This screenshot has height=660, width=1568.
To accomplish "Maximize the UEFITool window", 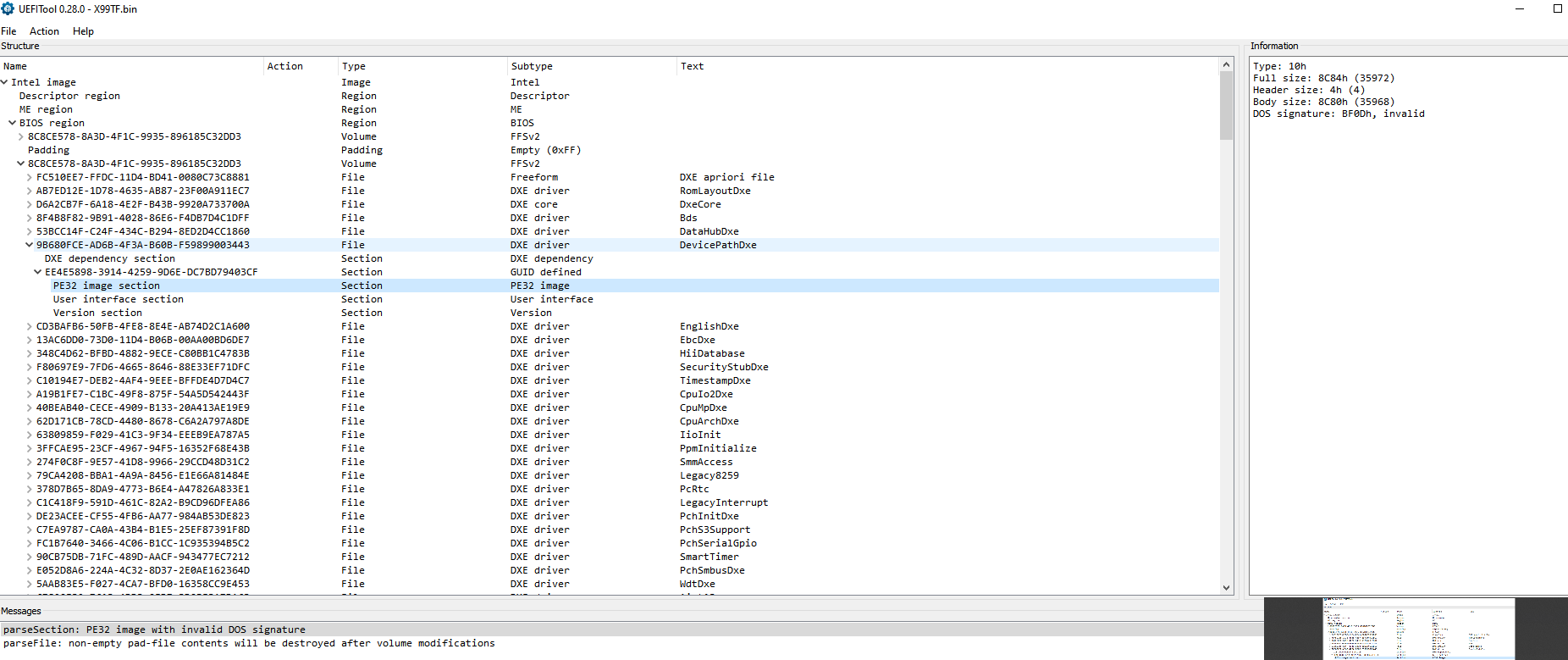I will [1557, 8].
